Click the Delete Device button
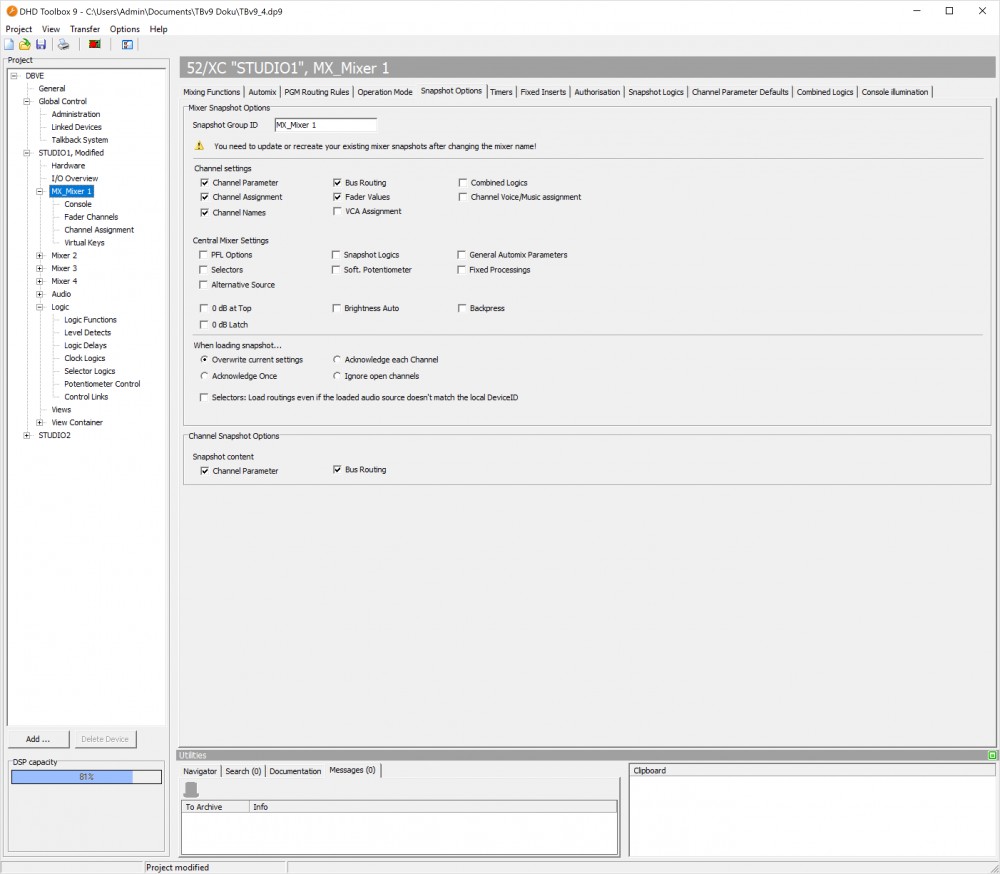This screenshot has height=874, width=1000. [104, 739]
